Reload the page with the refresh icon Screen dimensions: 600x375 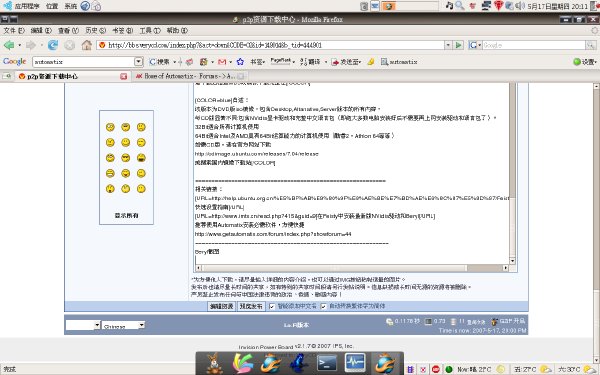(x=53, y=45)
